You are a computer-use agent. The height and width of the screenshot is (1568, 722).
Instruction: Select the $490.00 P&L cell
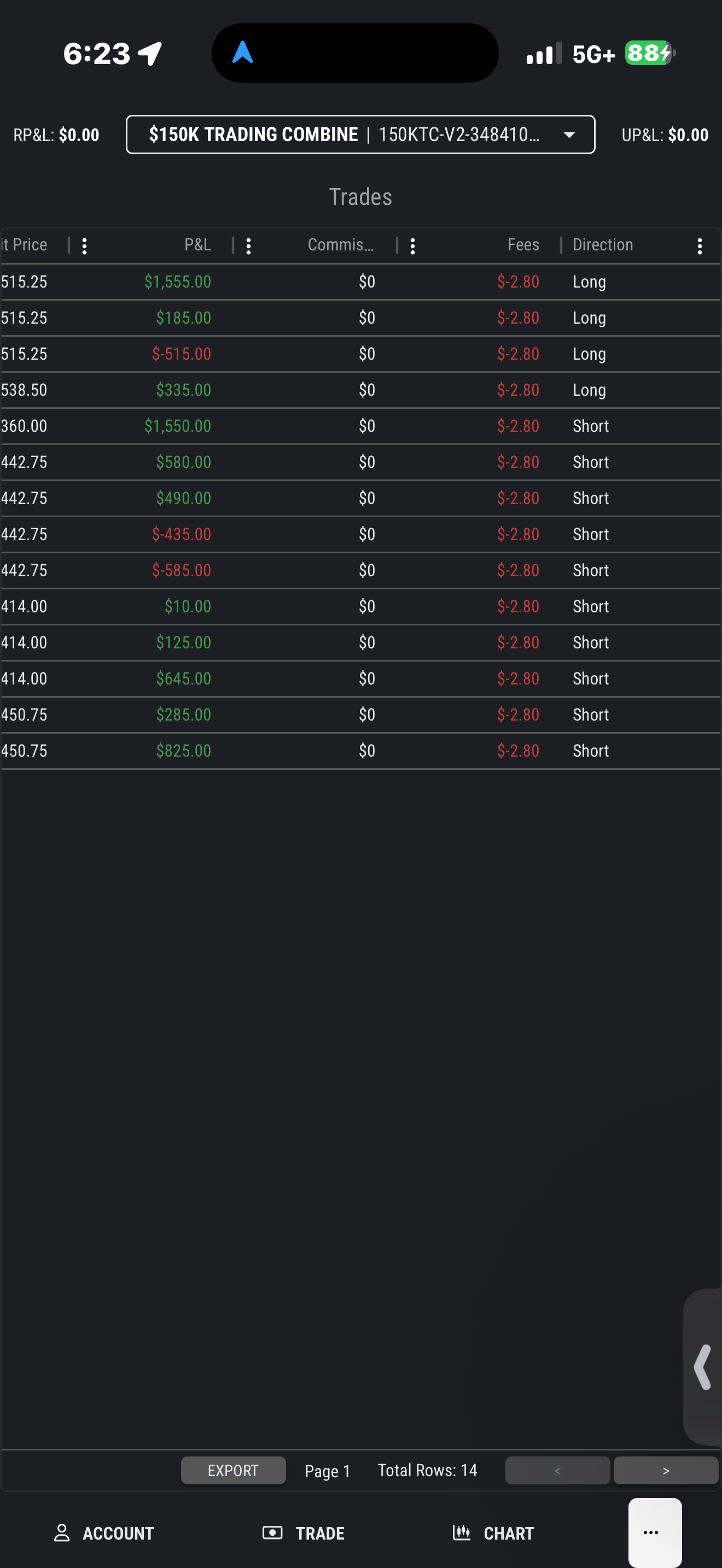184,498
